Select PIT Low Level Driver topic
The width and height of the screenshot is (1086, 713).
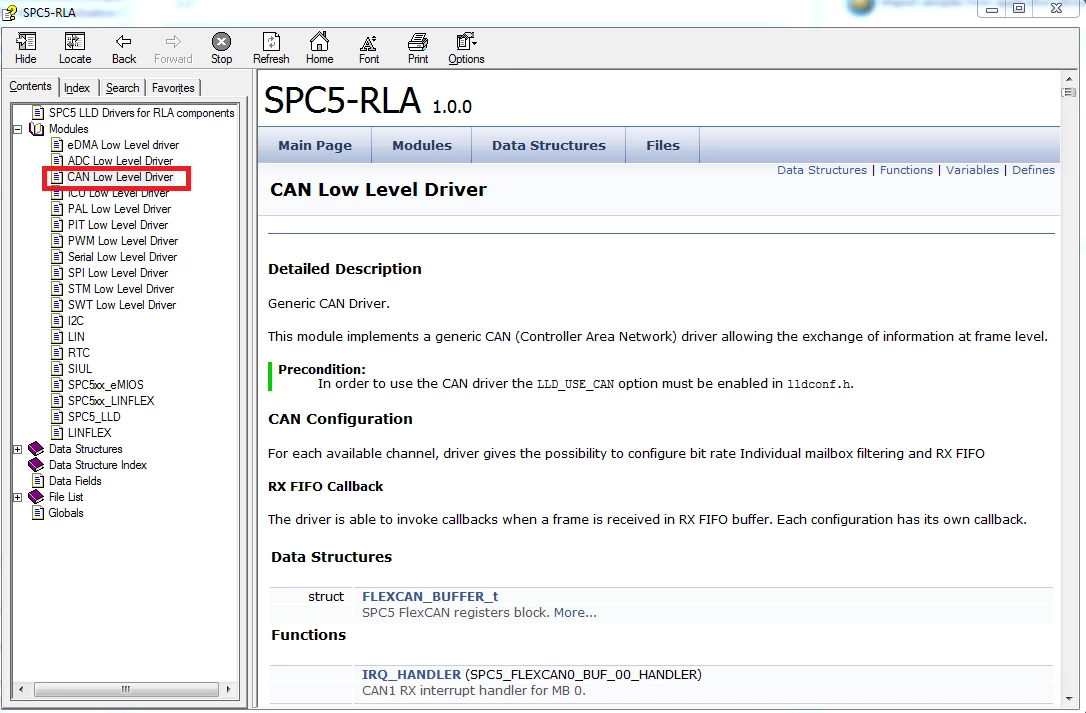point(118,225)
